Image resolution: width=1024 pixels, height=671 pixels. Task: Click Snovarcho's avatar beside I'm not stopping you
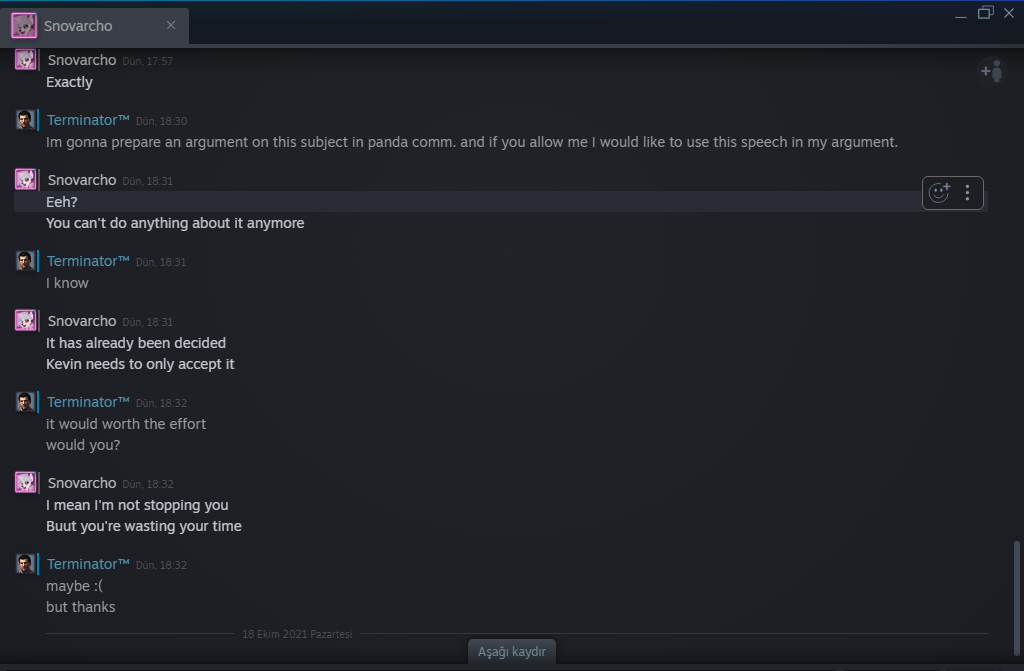25,483
